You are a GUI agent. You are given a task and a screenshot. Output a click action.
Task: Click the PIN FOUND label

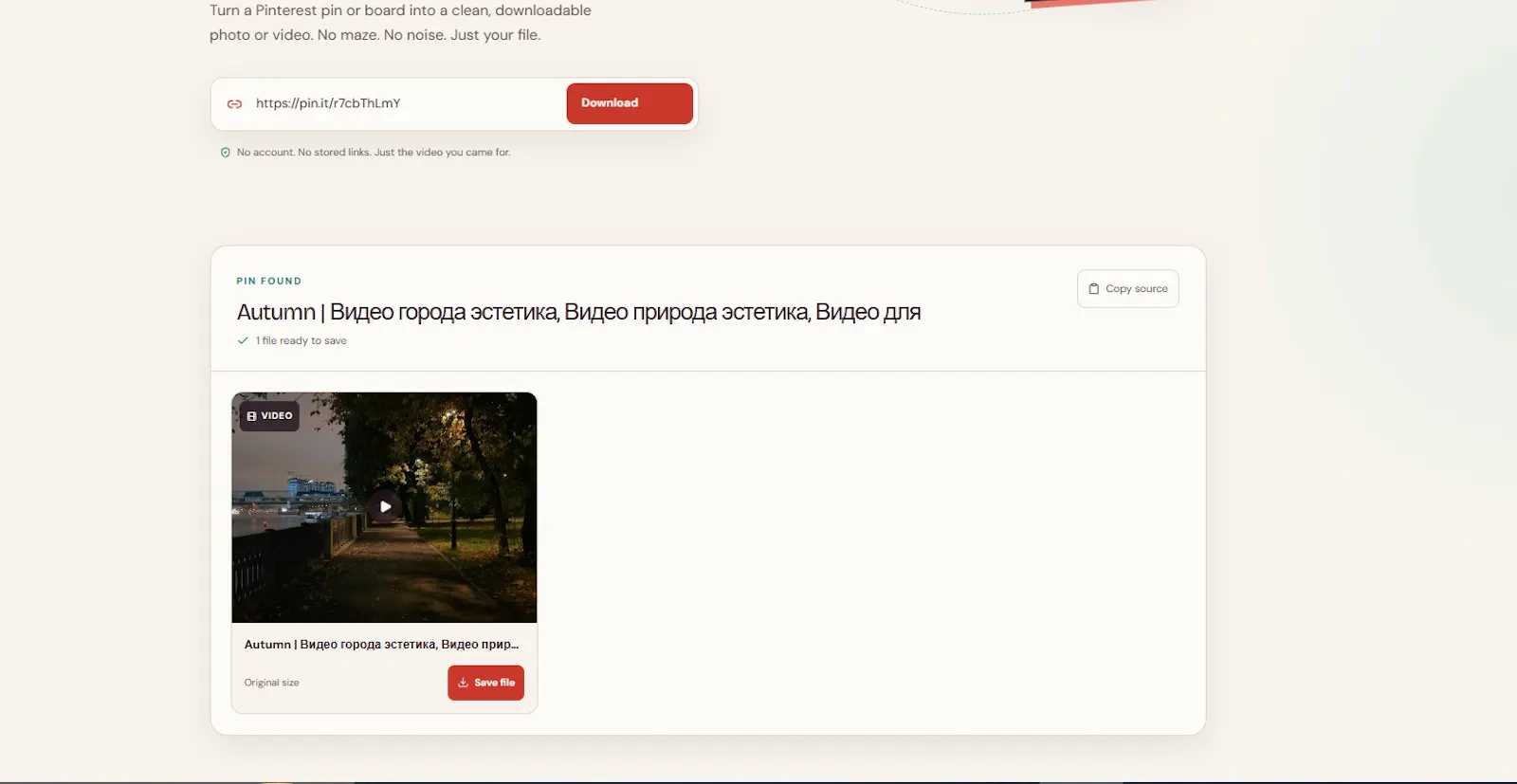269,282
